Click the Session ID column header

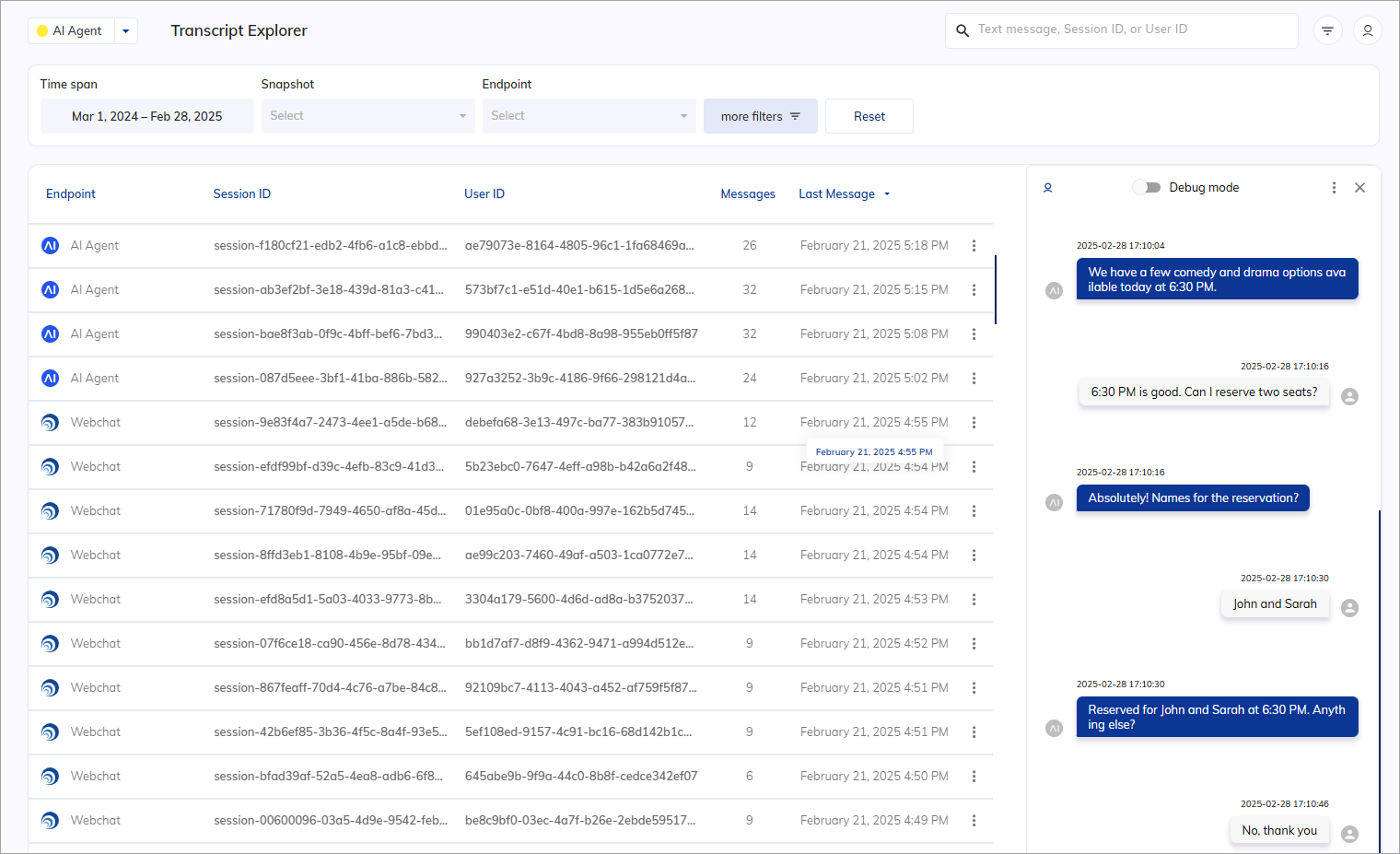click(x=241, y=194)
